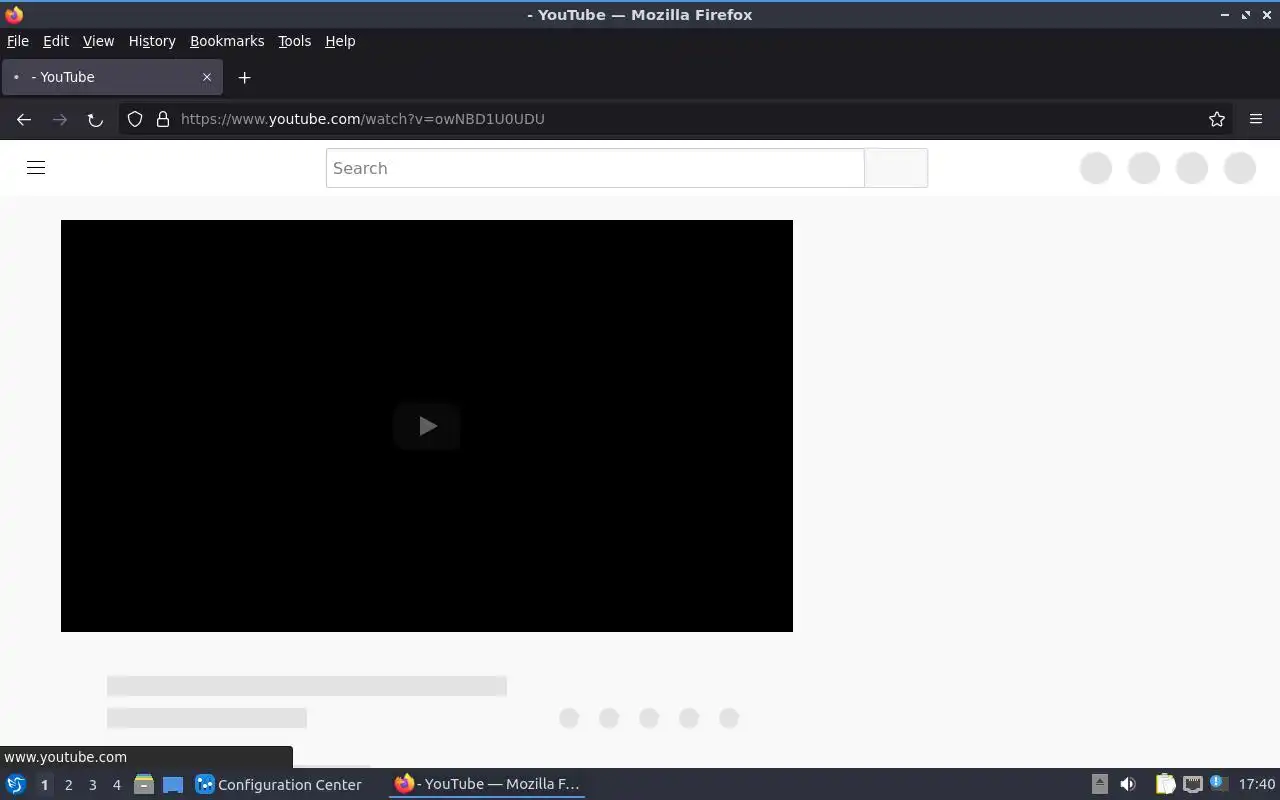Open the tracking protection shield icon
This screenshot has width=1280, height=800.
[x=135, y=119]
